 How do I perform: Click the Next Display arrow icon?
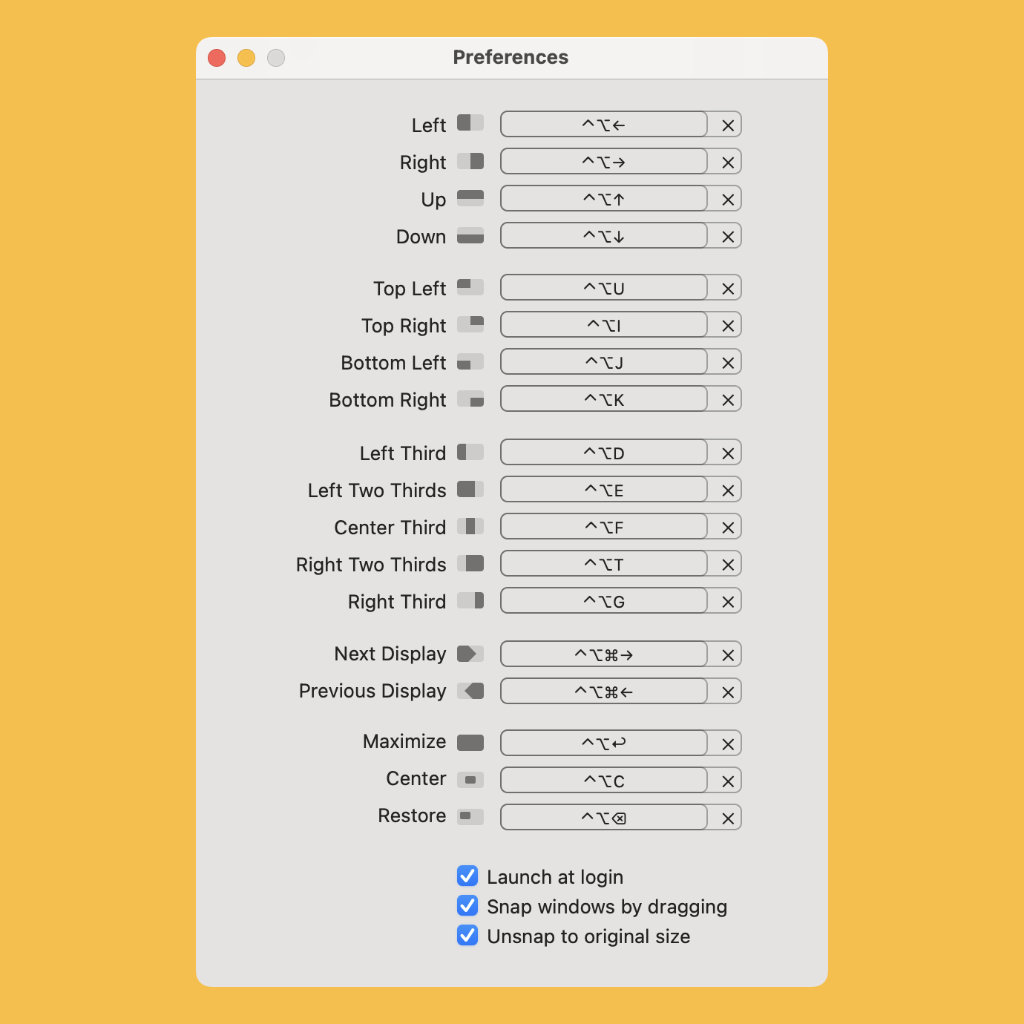pyautogui.click(x=470, y=654)
